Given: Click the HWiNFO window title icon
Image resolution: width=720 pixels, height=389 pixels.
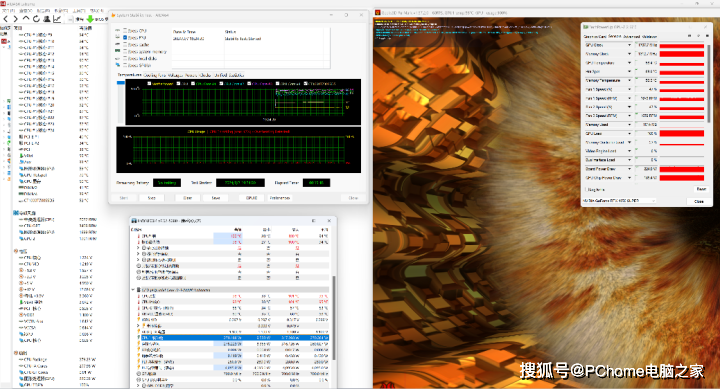Looking at the screenshot, I should coord(134,221).
